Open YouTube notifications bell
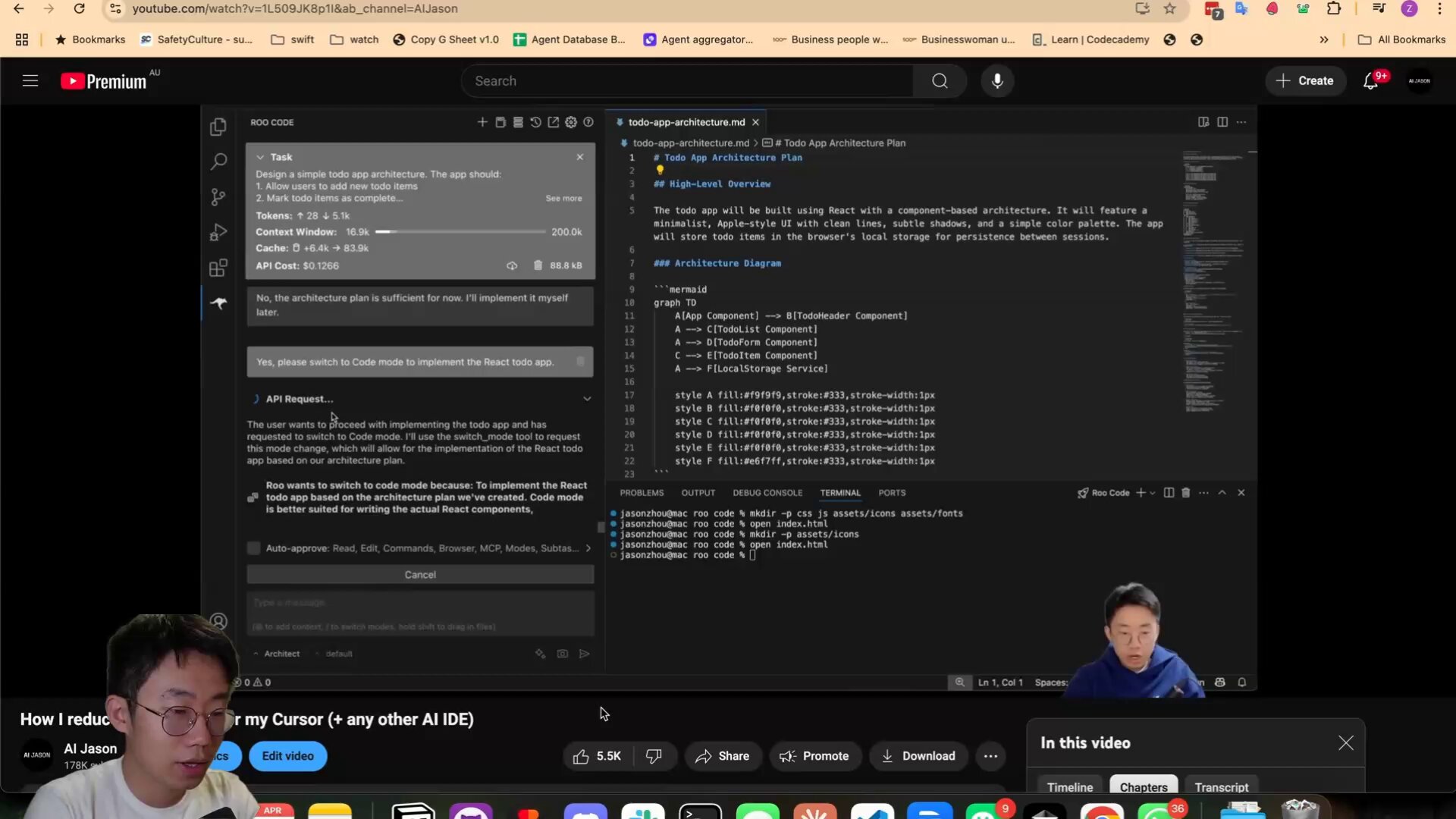This screenshot has width=1456, height=819. point(1371,81)
